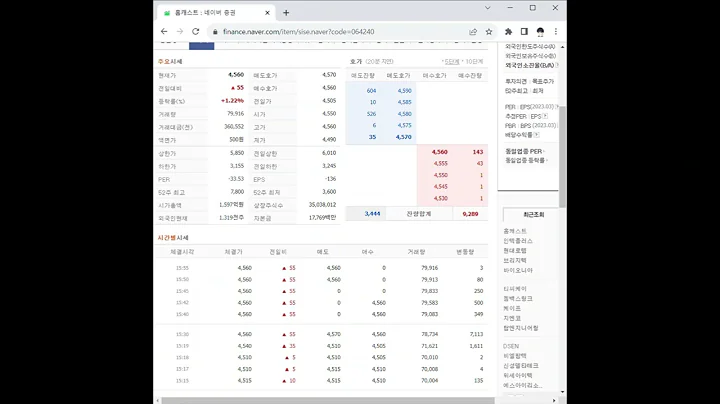The image size is (720, 404).
Task: Click the scroll-down arrow on the vertical scrollbar
Action: [562, 392]
